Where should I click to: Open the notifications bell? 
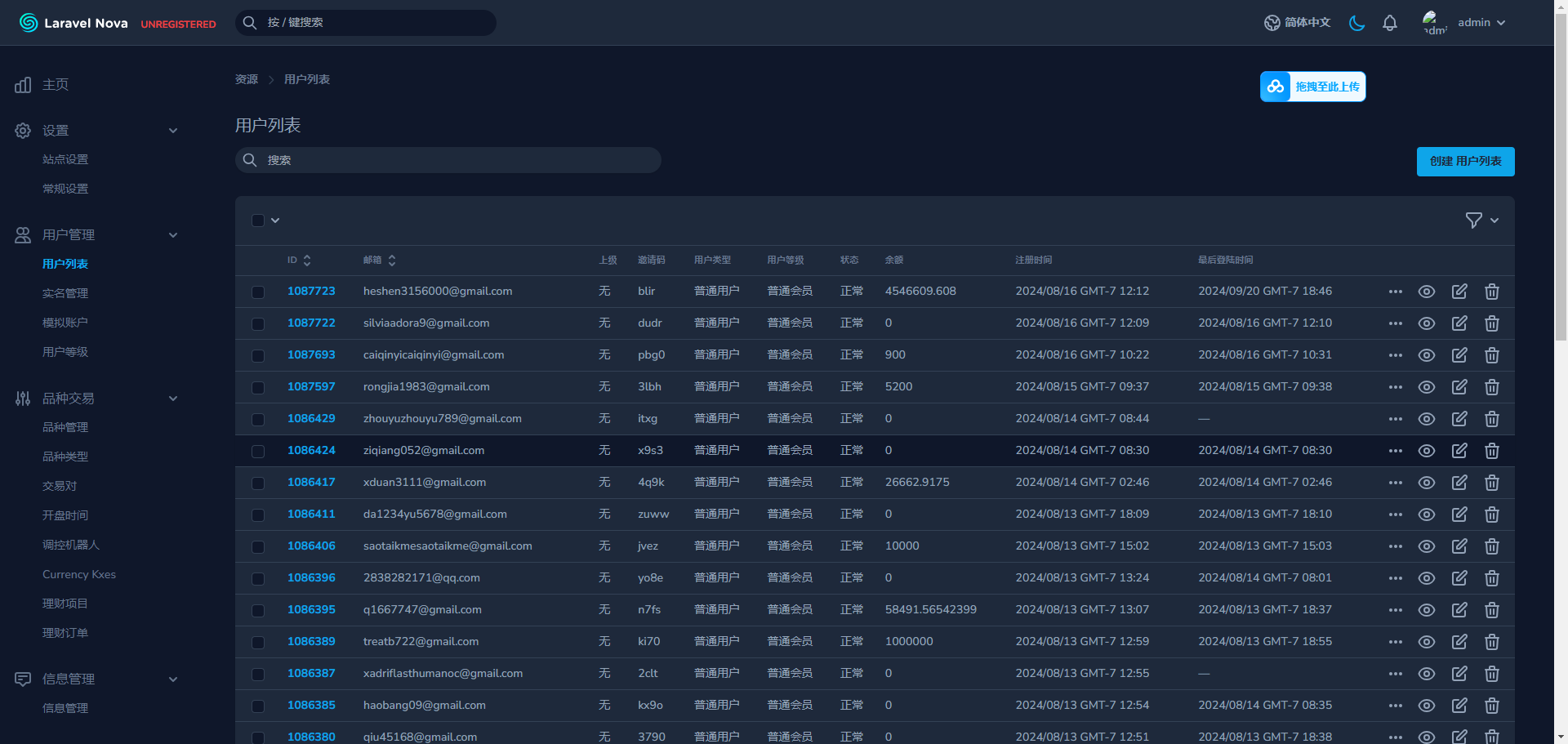coord(1389,23)
